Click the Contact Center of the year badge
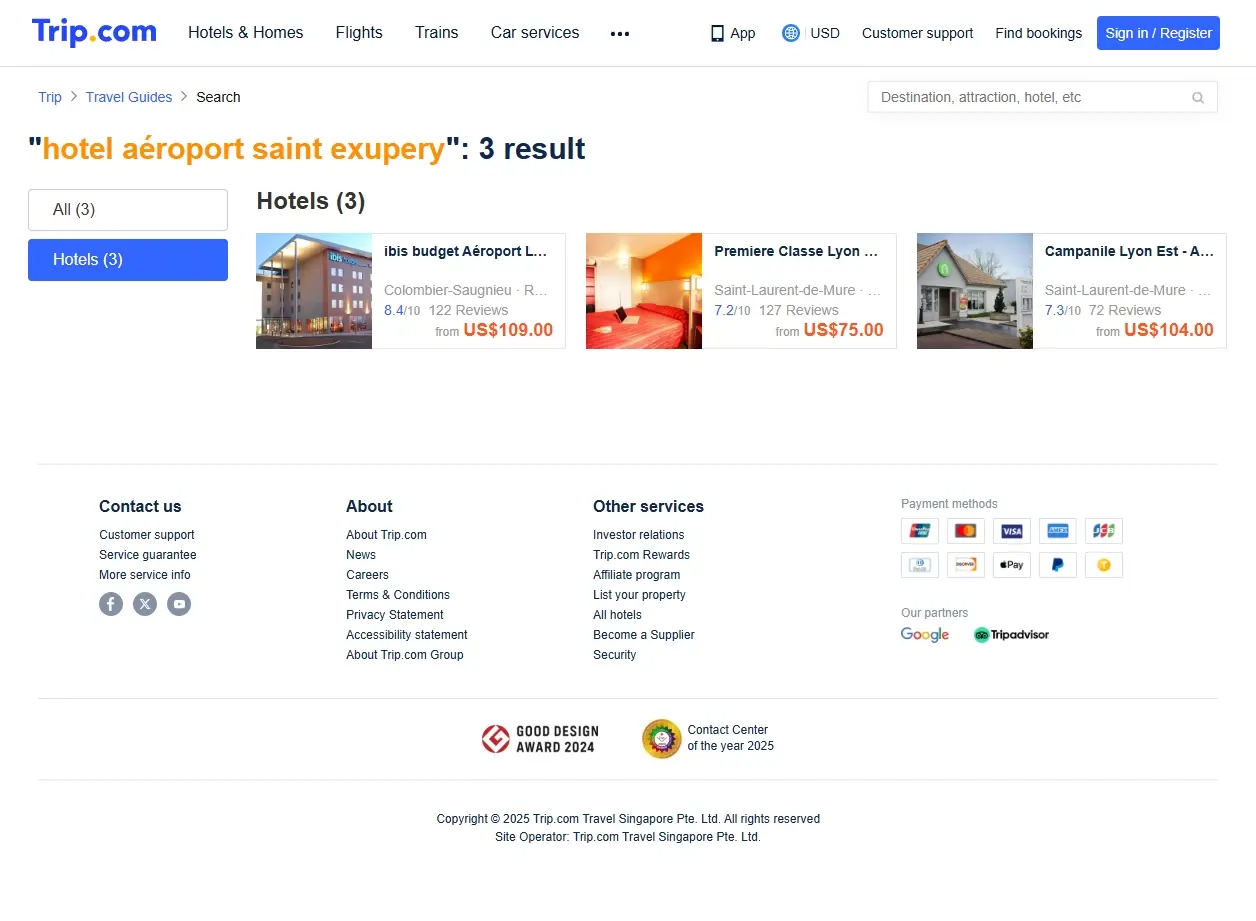Image resolution: width=1256 pixels, height=921 pixels. pyautogui.click(x=708, y=739)
